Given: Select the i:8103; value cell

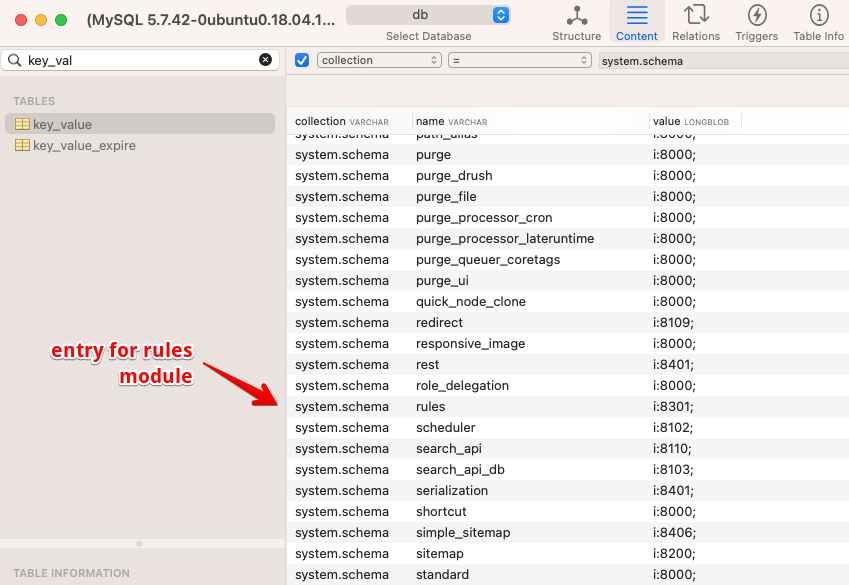Looking at the screenshot, I should pos(673,470).
